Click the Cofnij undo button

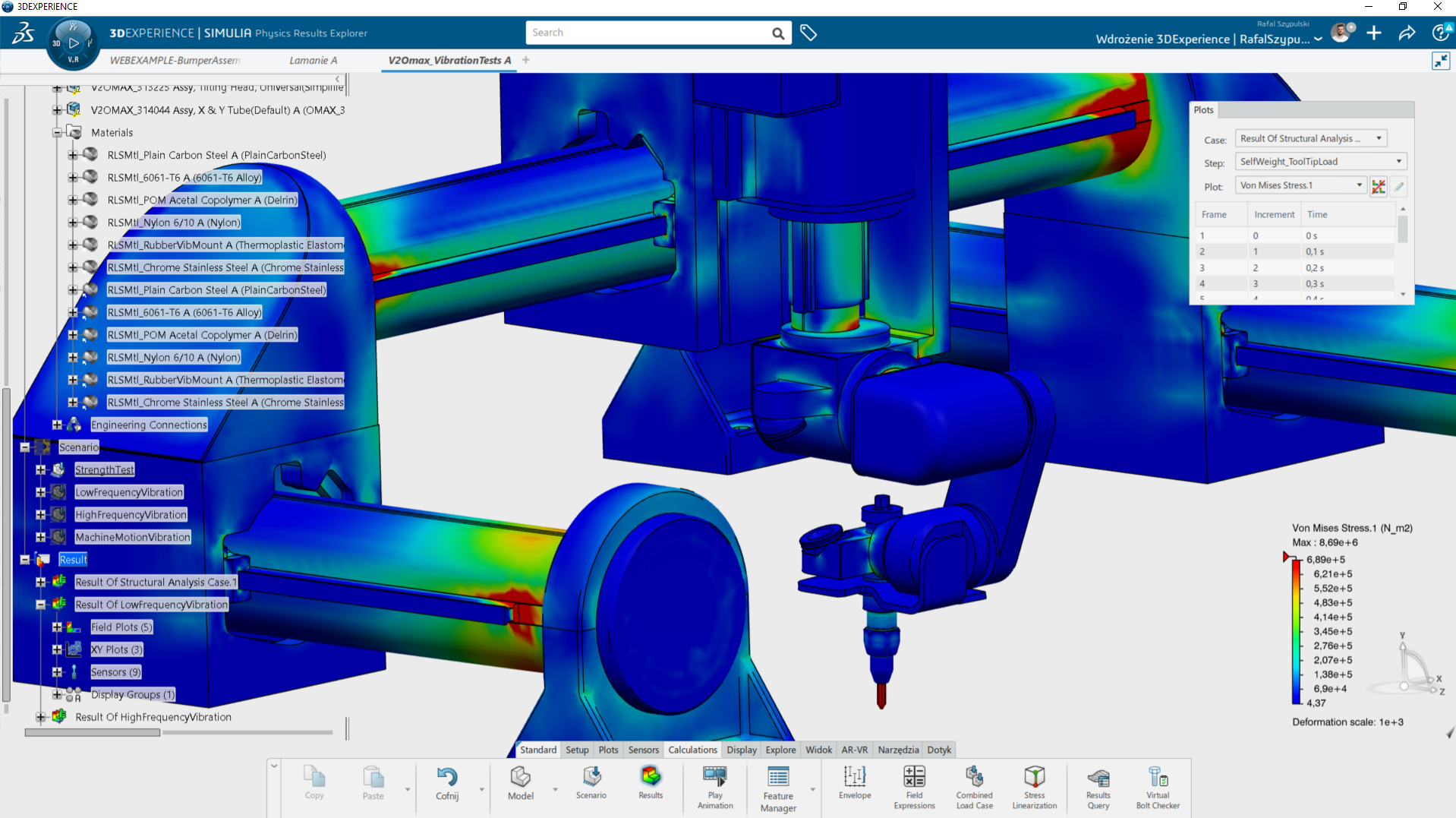pos(447,783)
